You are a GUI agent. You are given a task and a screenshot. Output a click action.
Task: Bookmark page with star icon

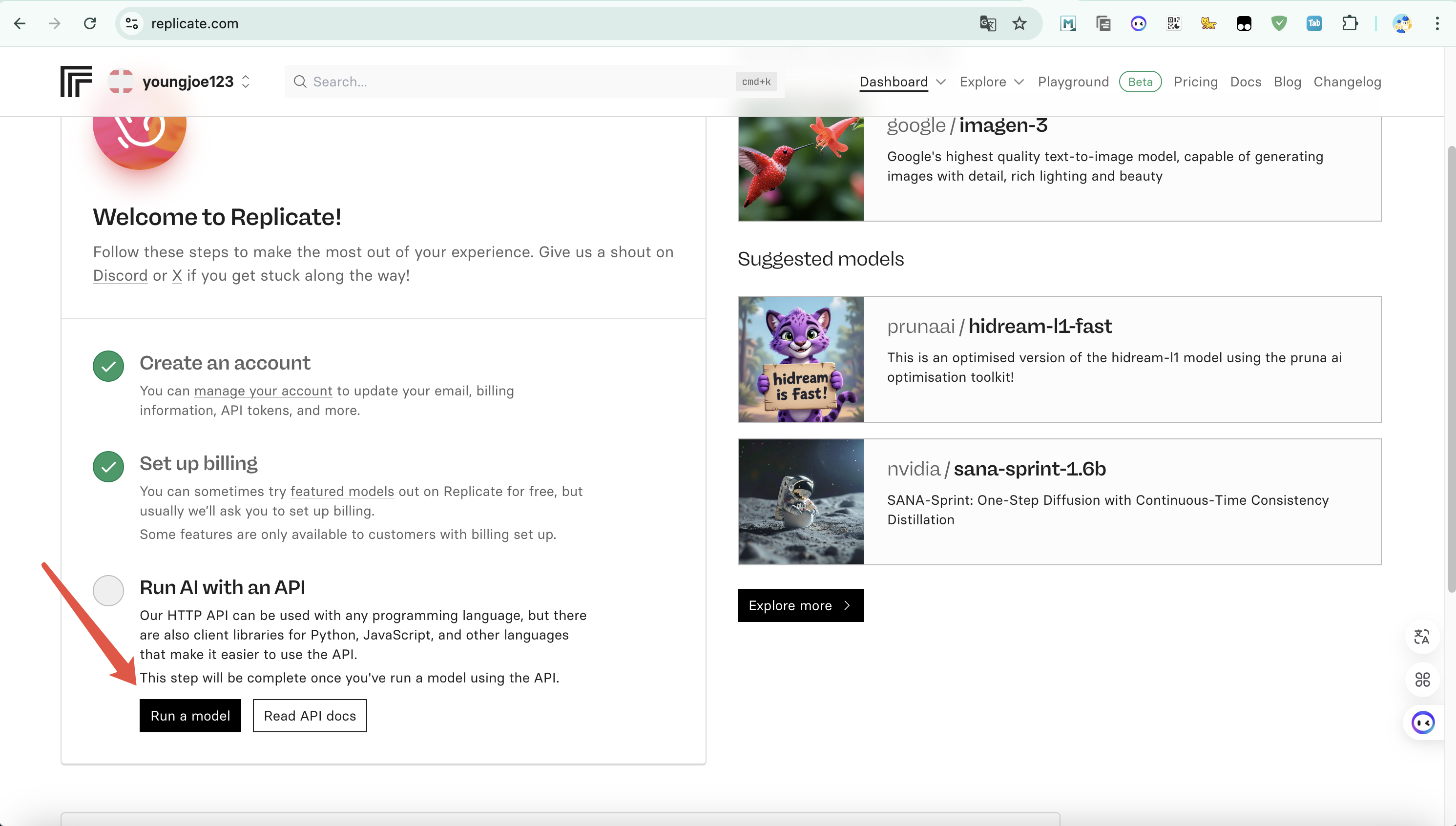pyautogui.click(x=1019, y=23)
